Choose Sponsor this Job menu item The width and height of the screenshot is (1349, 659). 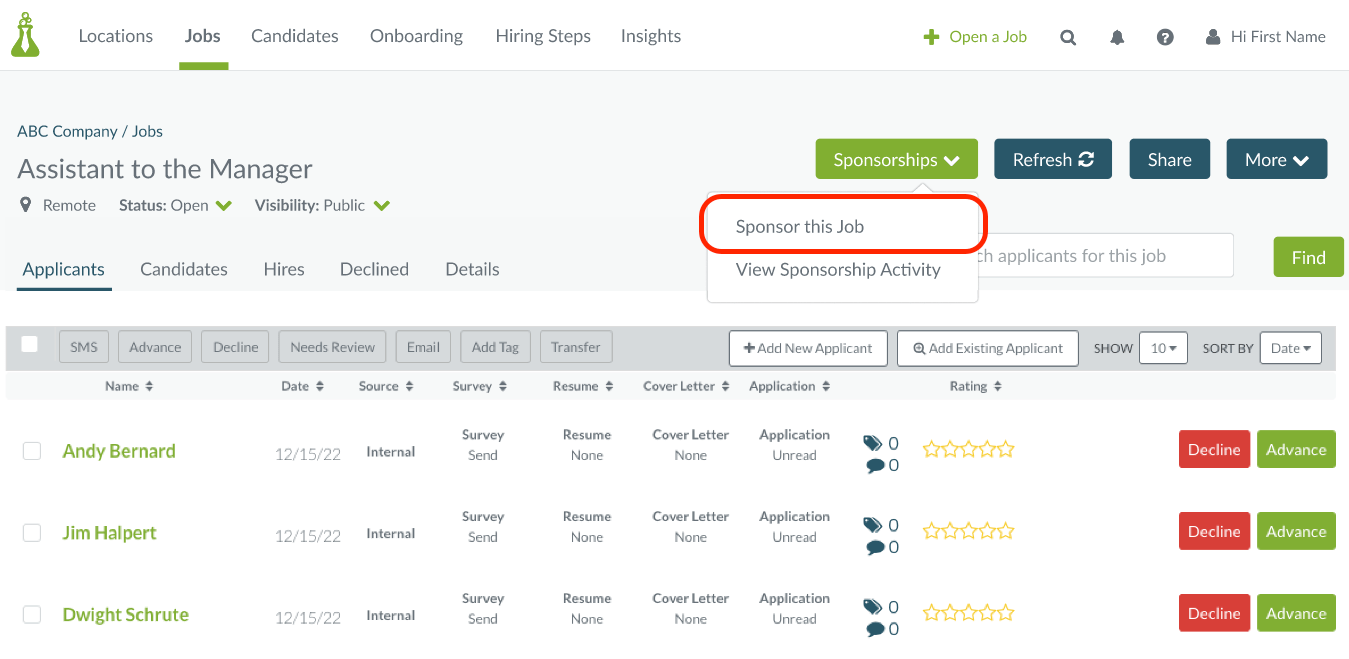pyautogui.click(x=800, y=227)
